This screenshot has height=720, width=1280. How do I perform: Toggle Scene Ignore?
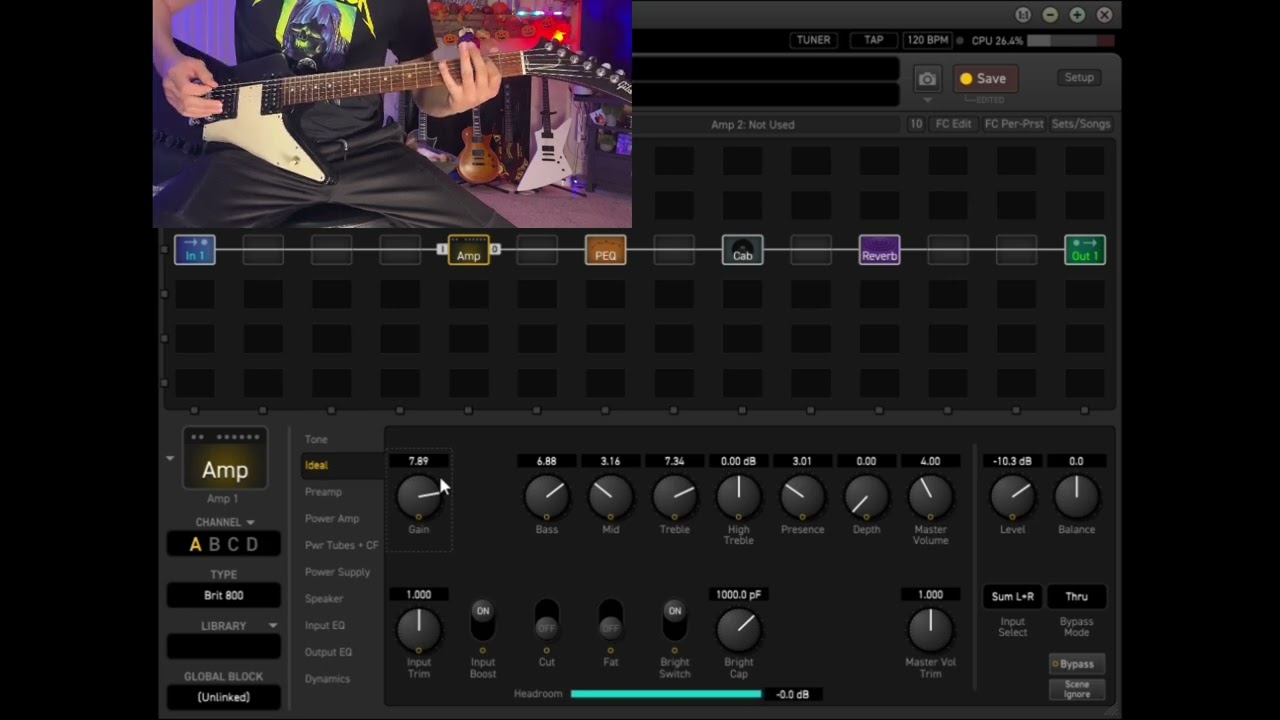1076,690
